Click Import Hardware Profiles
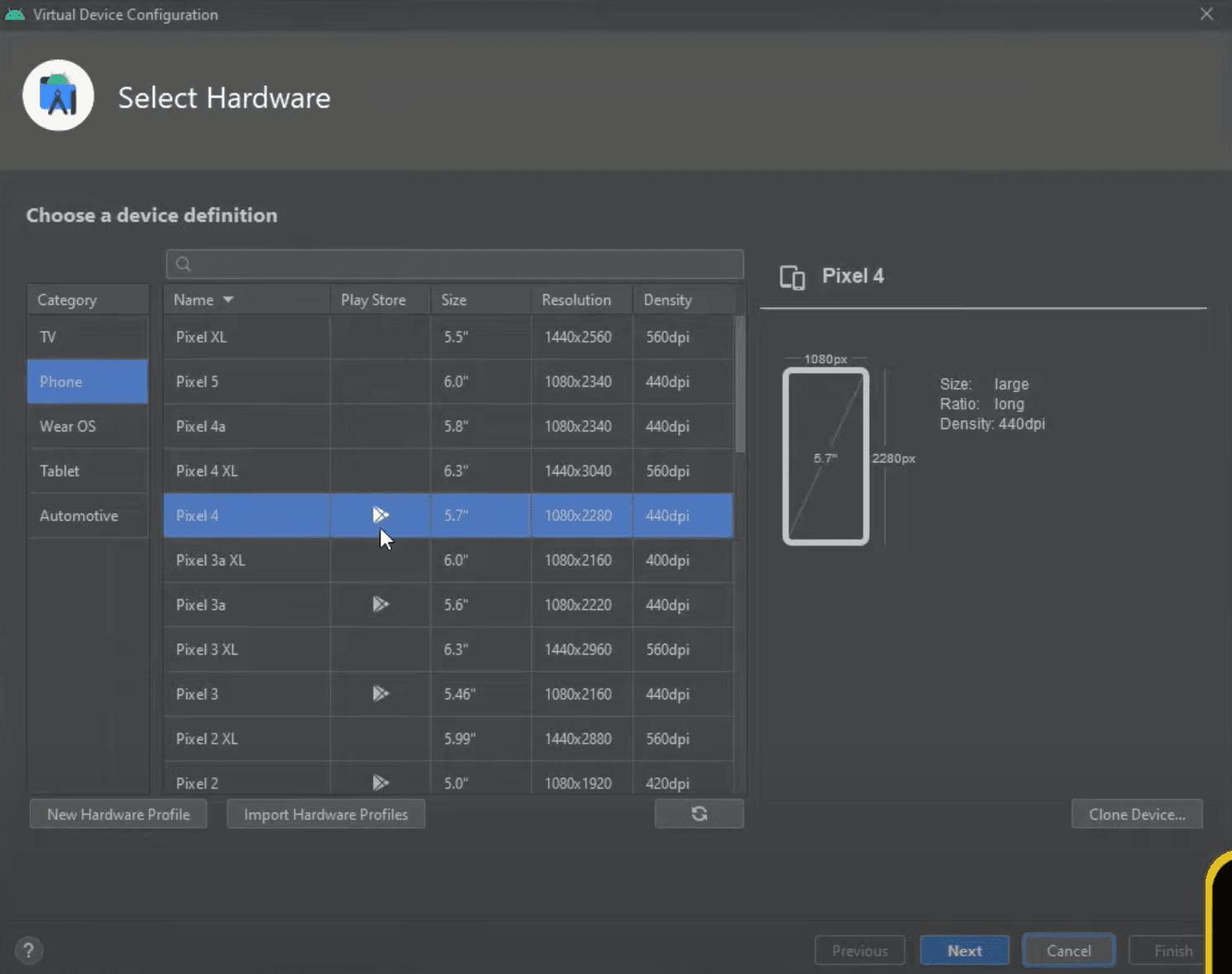Image resolution: width=1232 pixels, height=974 pixels. (325, 814)
